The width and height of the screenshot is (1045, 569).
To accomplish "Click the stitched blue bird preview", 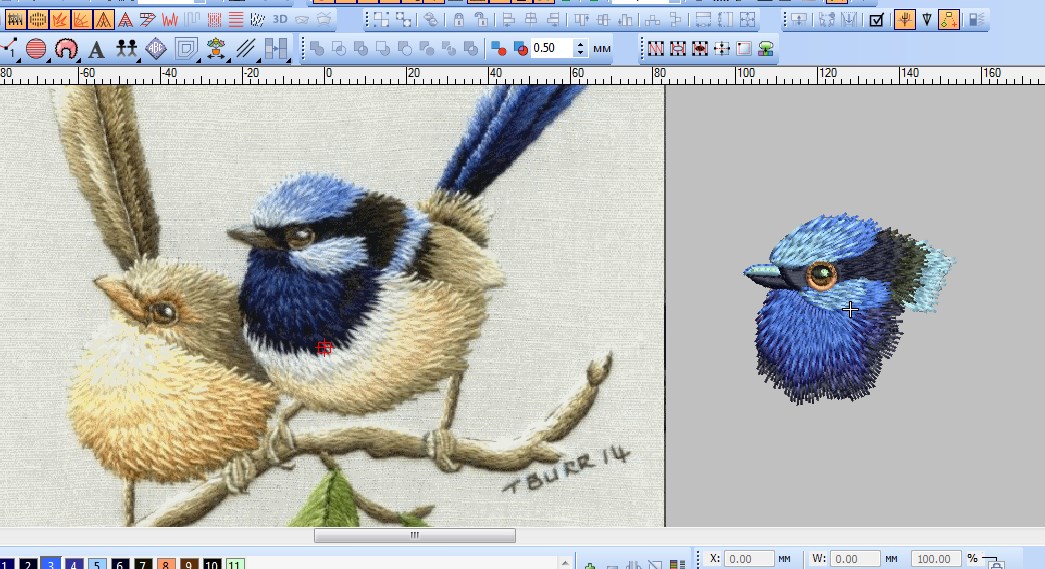I will [x=840, y=310].
